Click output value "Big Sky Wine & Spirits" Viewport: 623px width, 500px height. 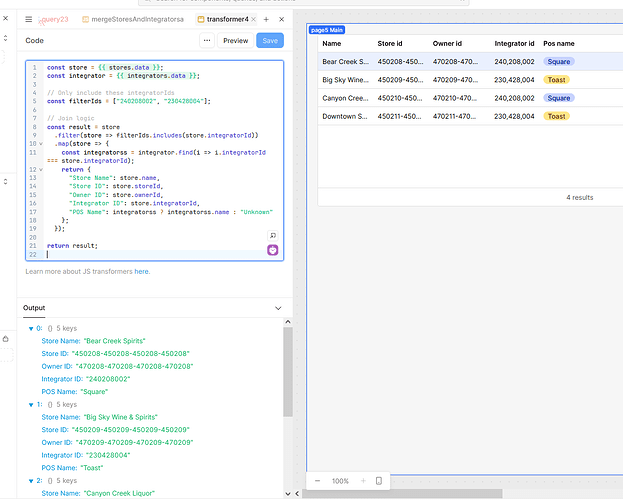120,417
